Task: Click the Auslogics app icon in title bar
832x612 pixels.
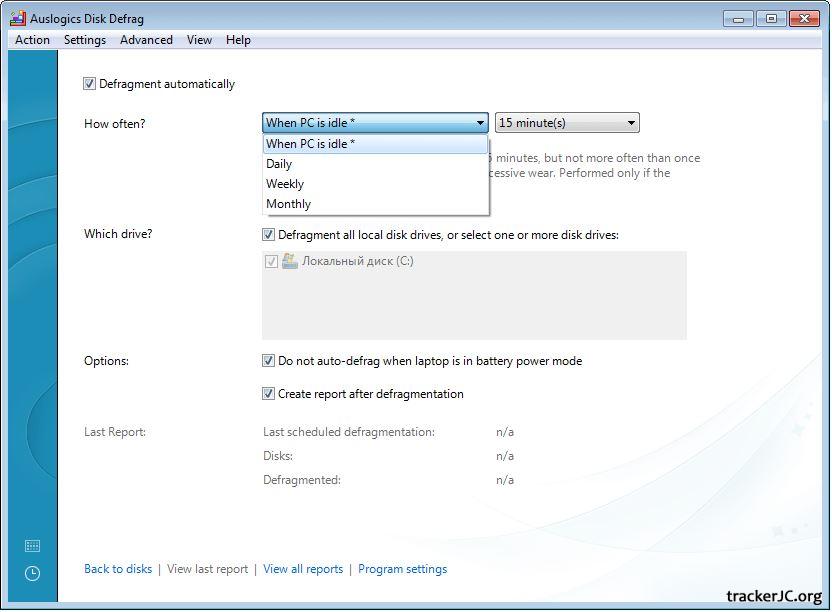Action: [x=17, y=18]
